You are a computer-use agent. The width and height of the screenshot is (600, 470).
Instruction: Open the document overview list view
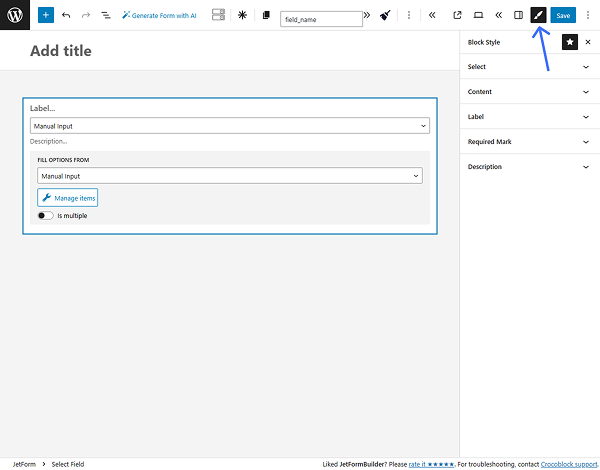click(106, 15)
